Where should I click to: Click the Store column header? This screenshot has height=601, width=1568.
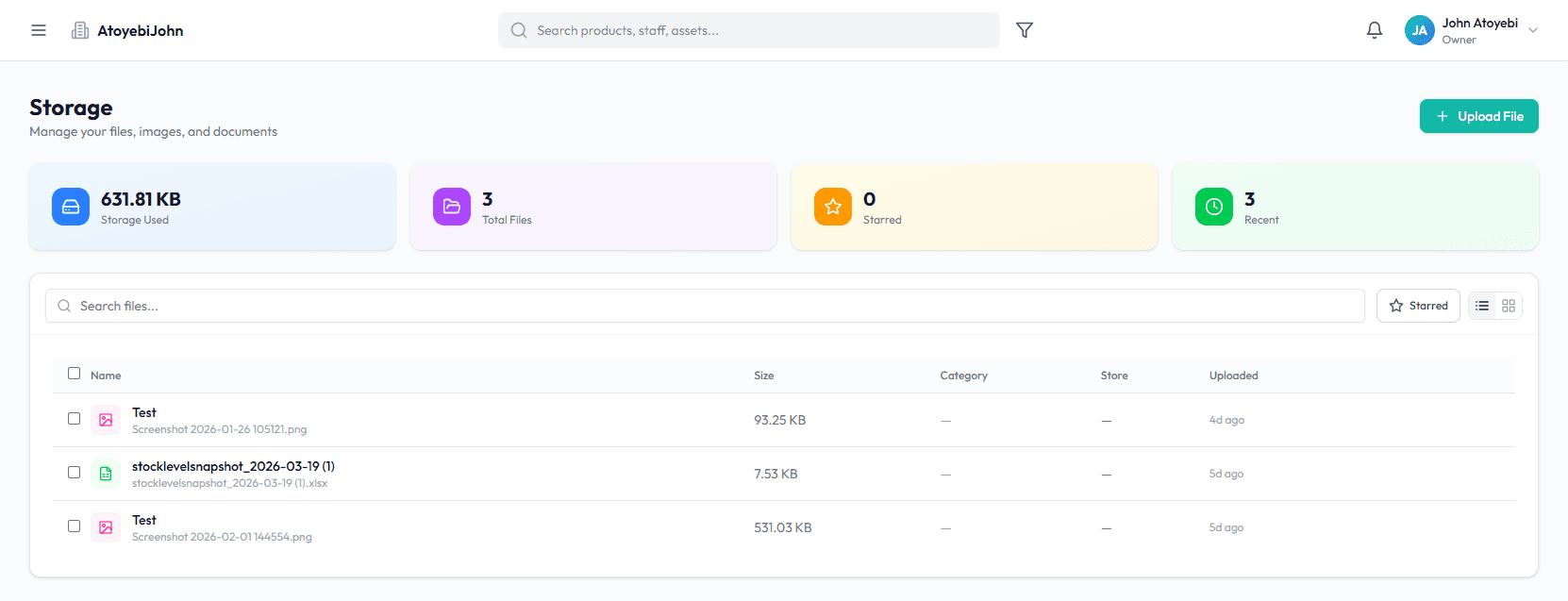tap(1114, 376)
